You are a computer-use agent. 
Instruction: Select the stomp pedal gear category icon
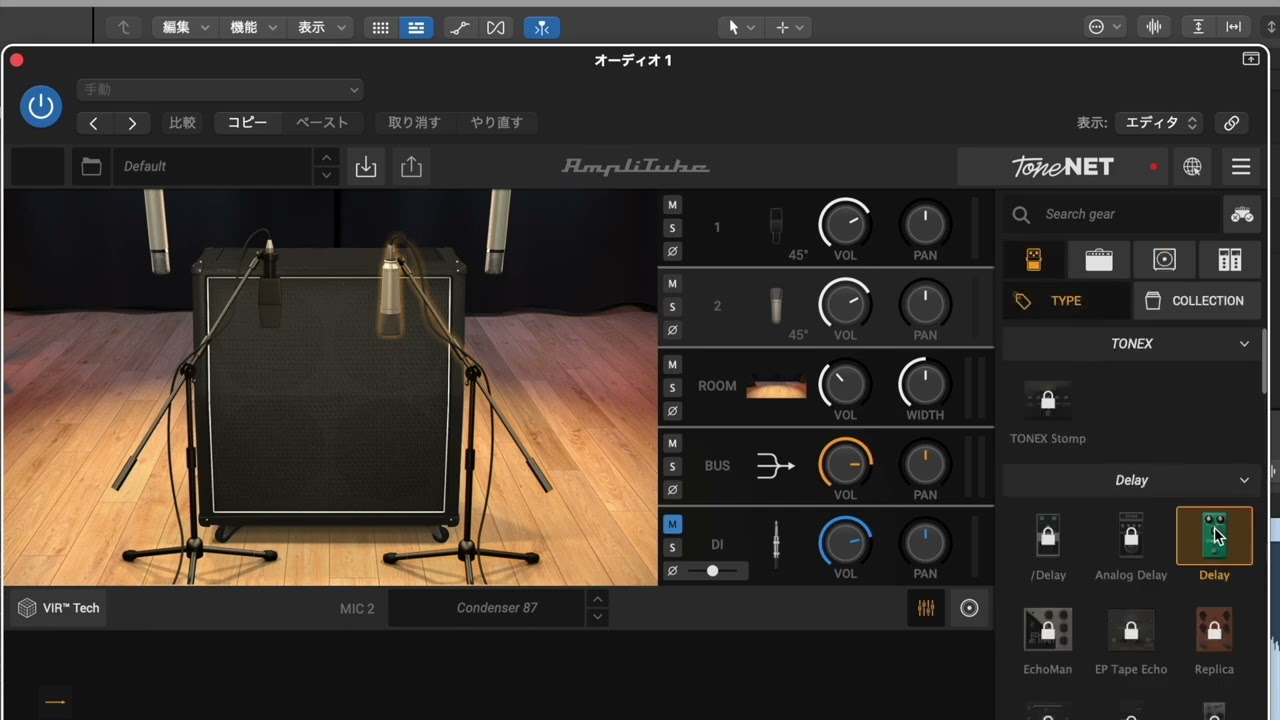[x=1034, y=260]
